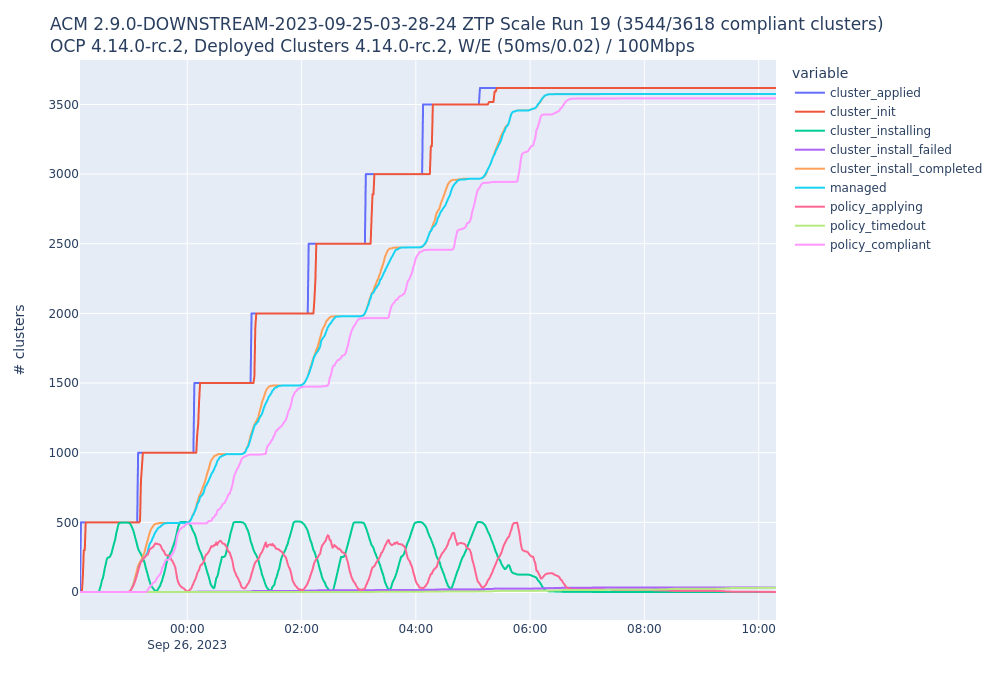This screenshot has width=1000, height=700.
Task: Click the x-axis tick 04:00
Action: [x=416, y=629]
